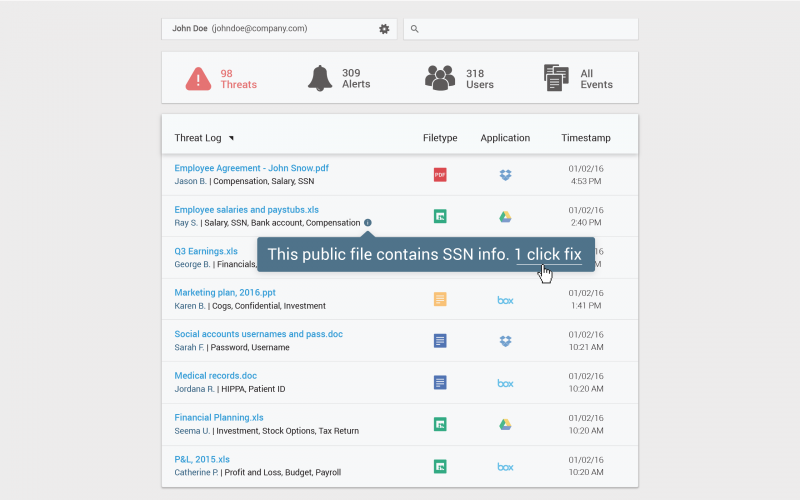Viewport: 800px width, 500px height.
Task: Click the Google Drive icon for Employee salaries
Action: point(505,216)
